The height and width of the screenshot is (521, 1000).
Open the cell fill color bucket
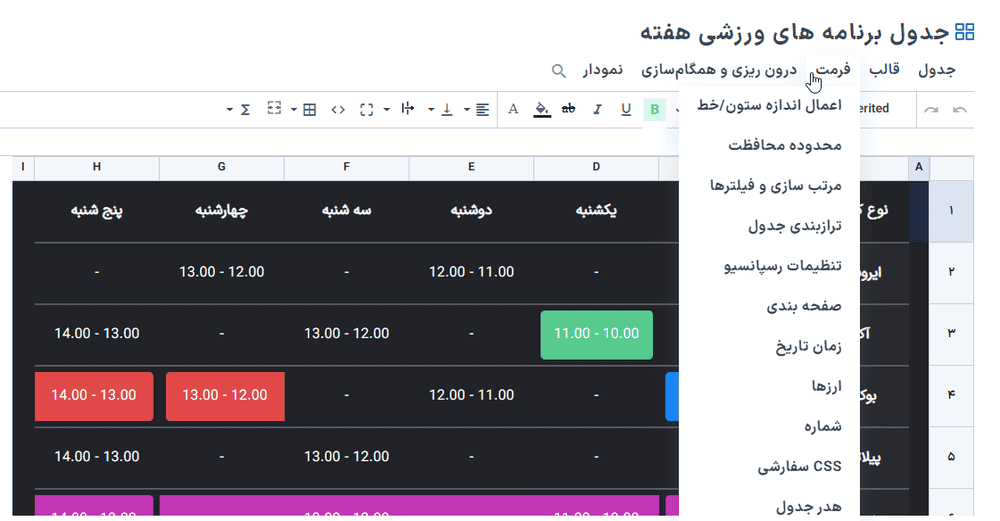[541, 110]
